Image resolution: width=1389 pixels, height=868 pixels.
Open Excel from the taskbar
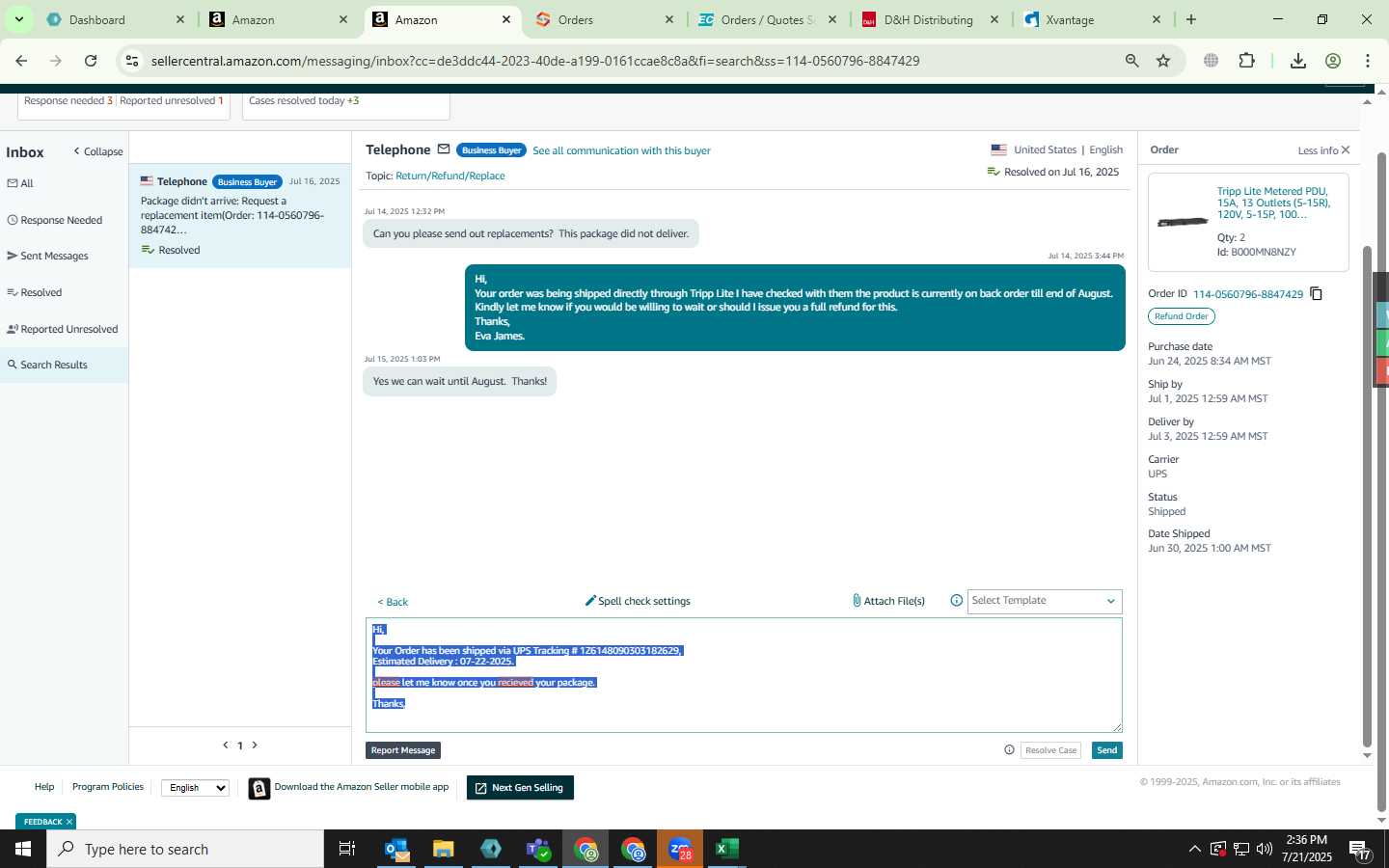[x=726, y=849]
